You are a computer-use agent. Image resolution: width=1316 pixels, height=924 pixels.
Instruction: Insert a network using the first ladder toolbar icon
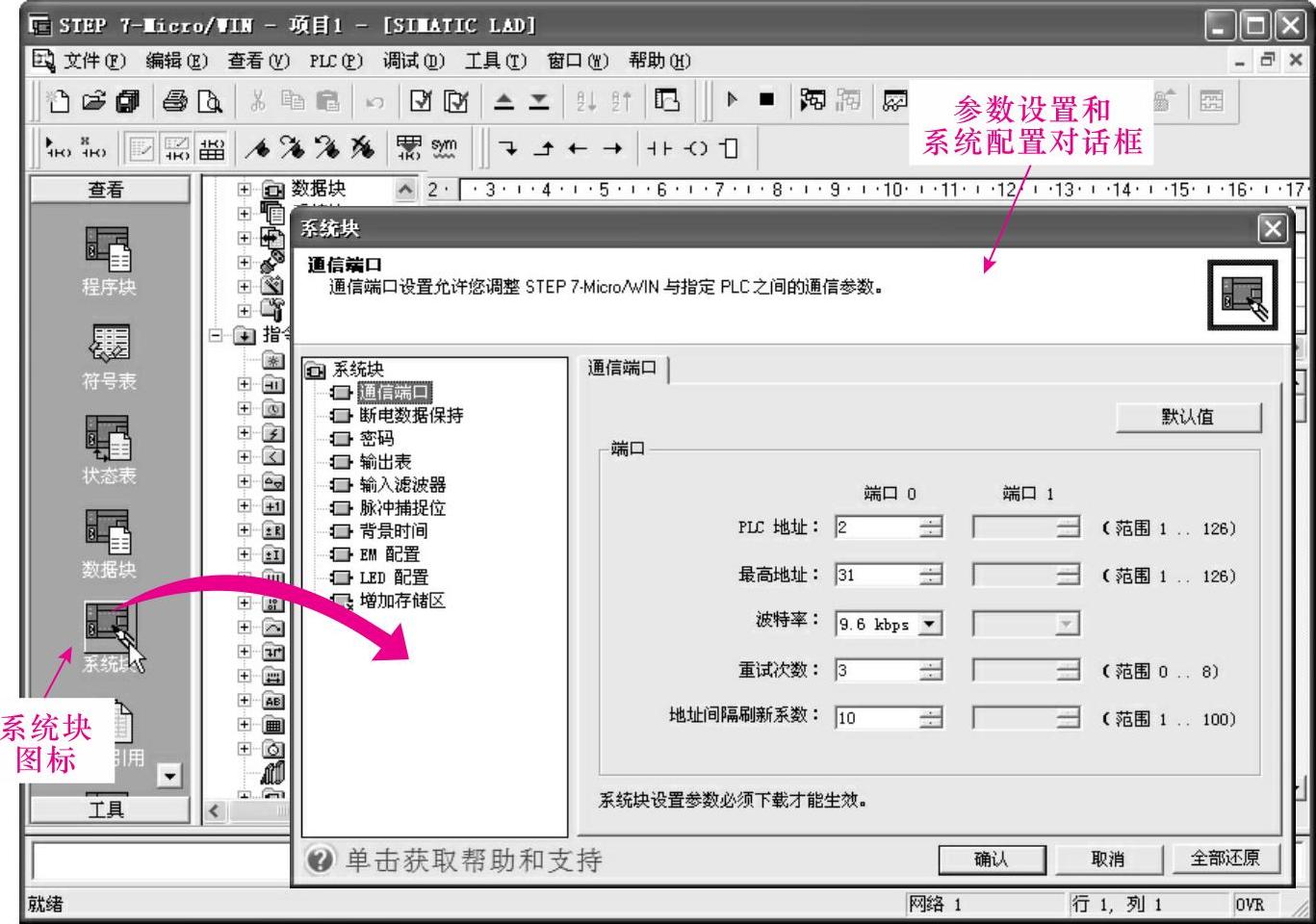(x=57, y=148)
